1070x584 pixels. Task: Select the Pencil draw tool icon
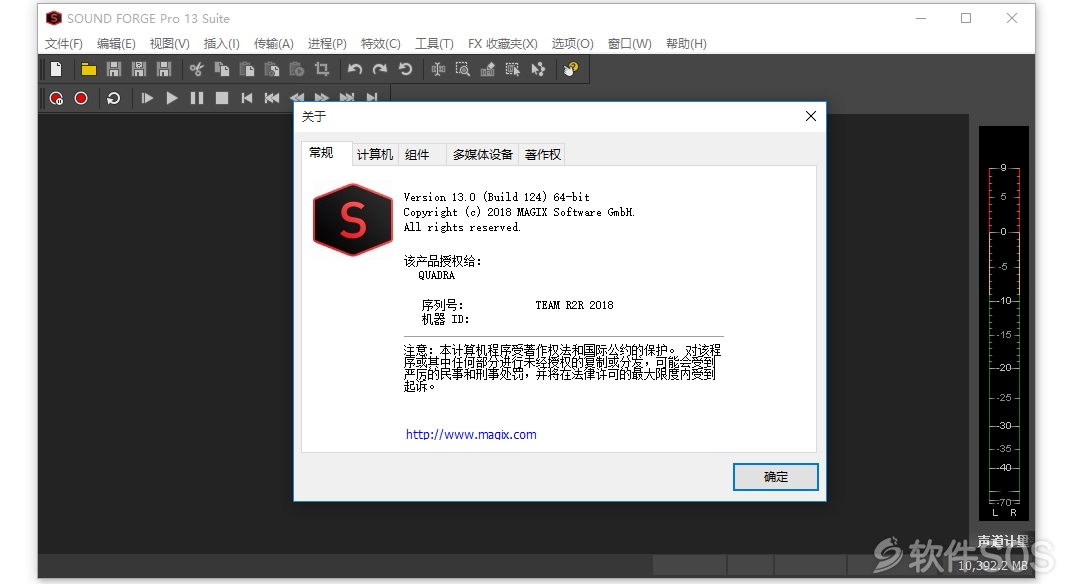[x=488, y=69]
